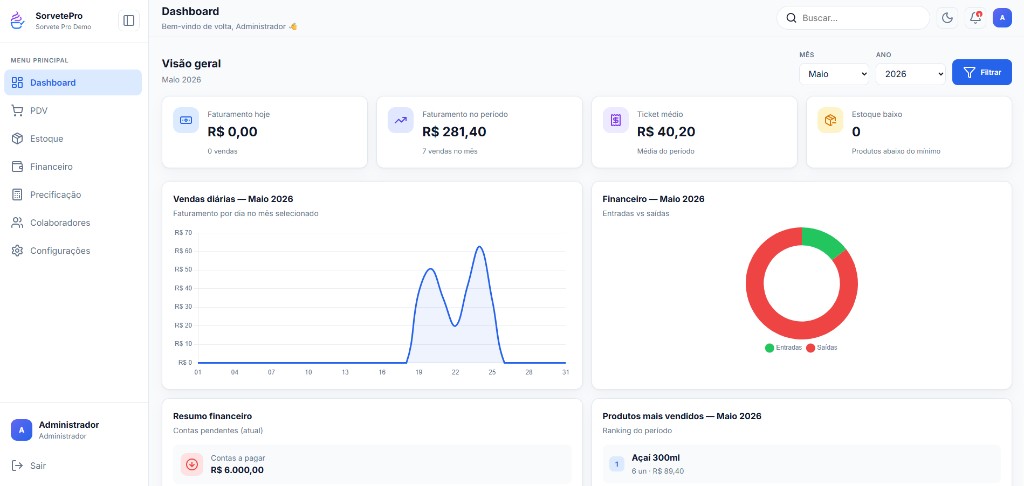Open the Mês dropdown showing Maio
The image size is (1024, 486).
click(x=834, y=74)
